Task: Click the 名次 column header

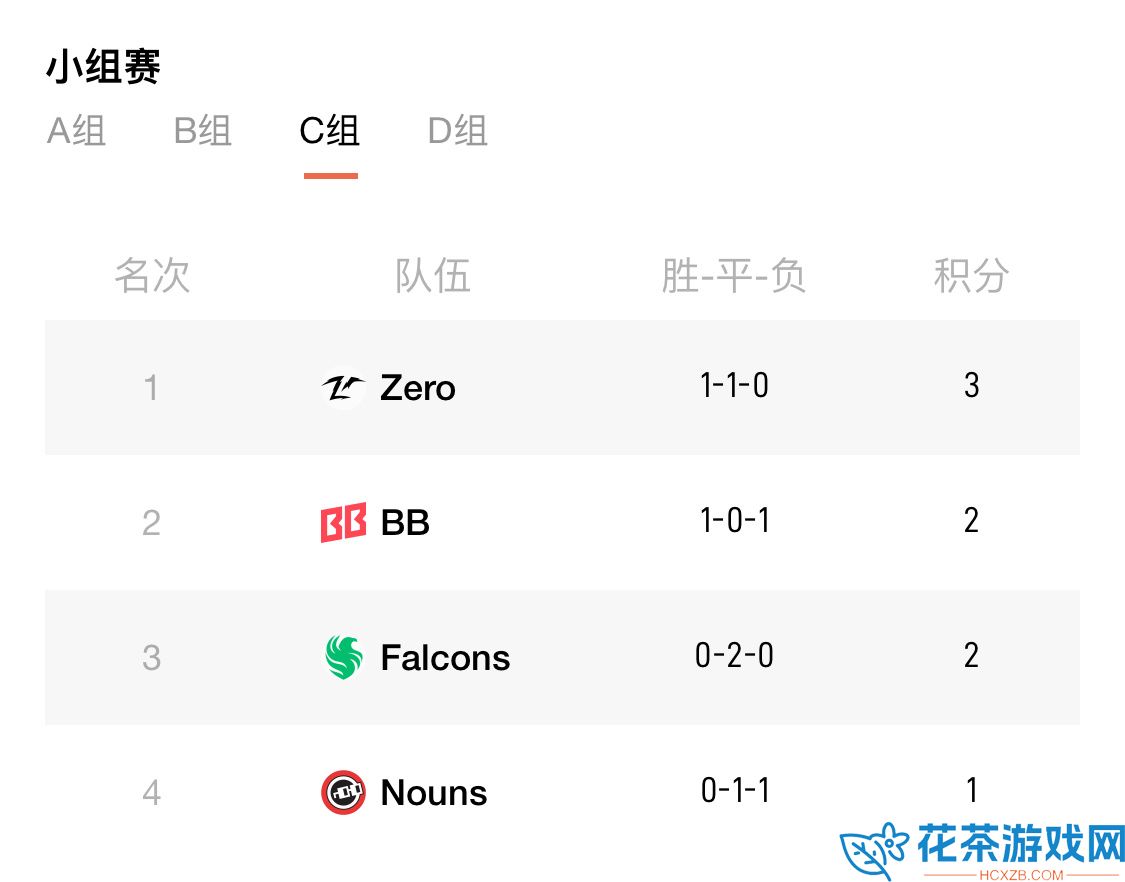Action: 152,276
